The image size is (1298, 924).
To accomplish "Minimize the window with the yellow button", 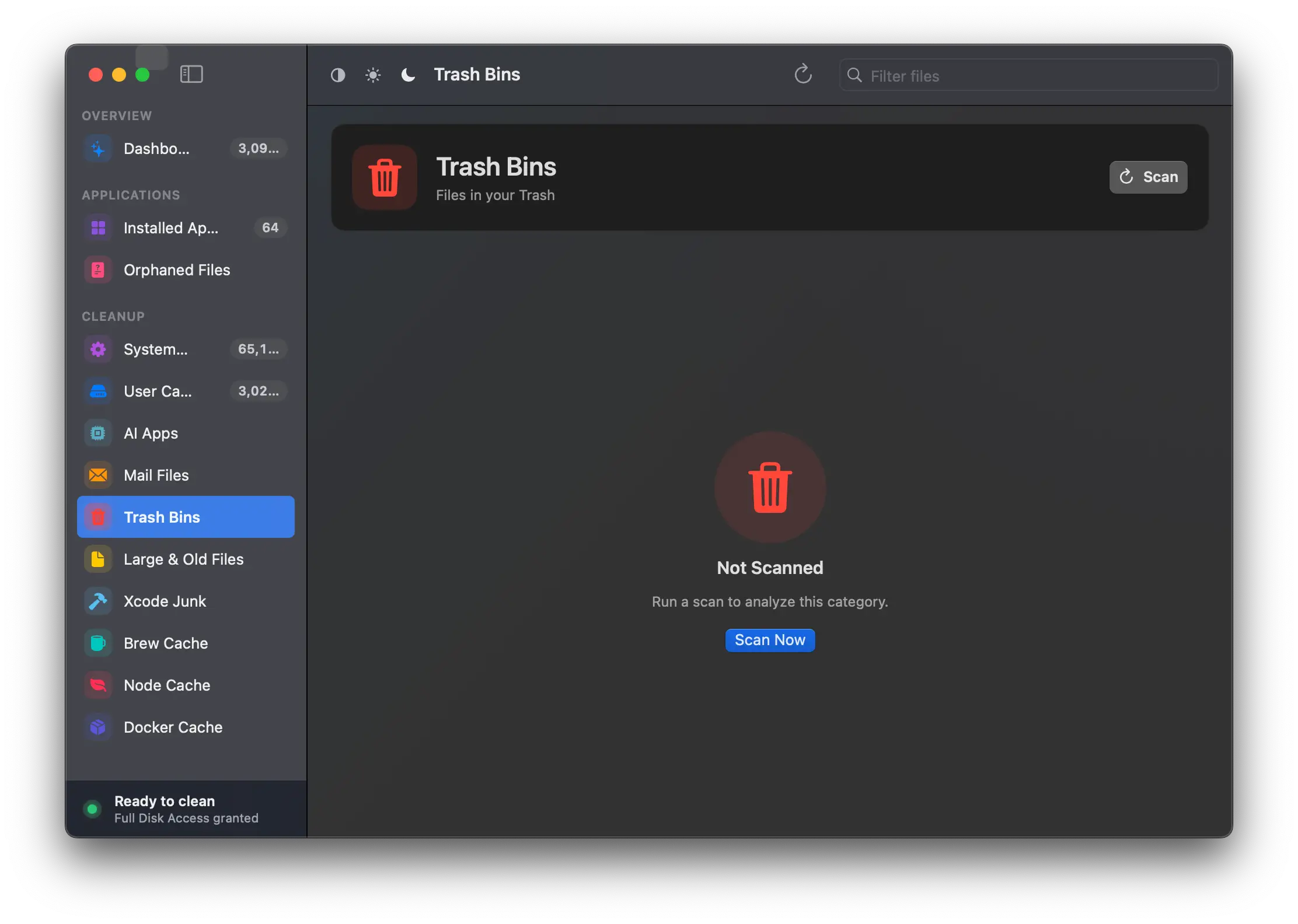I will click(x=119, y=75).
